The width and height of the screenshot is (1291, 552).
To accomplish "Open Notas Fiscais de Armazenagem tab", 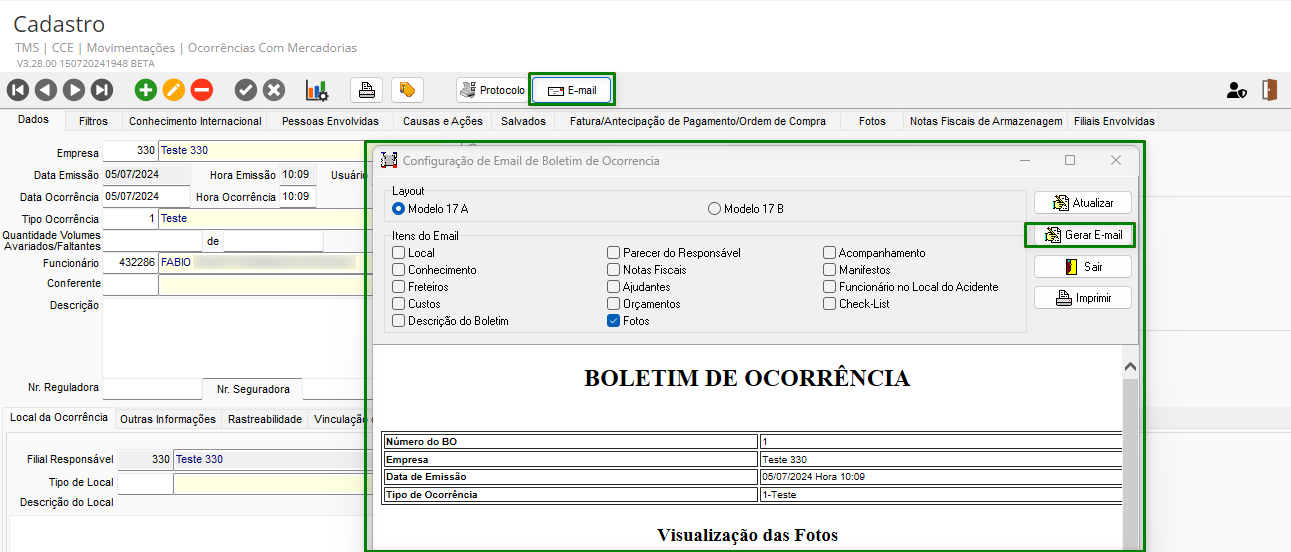I will point(985,121).
